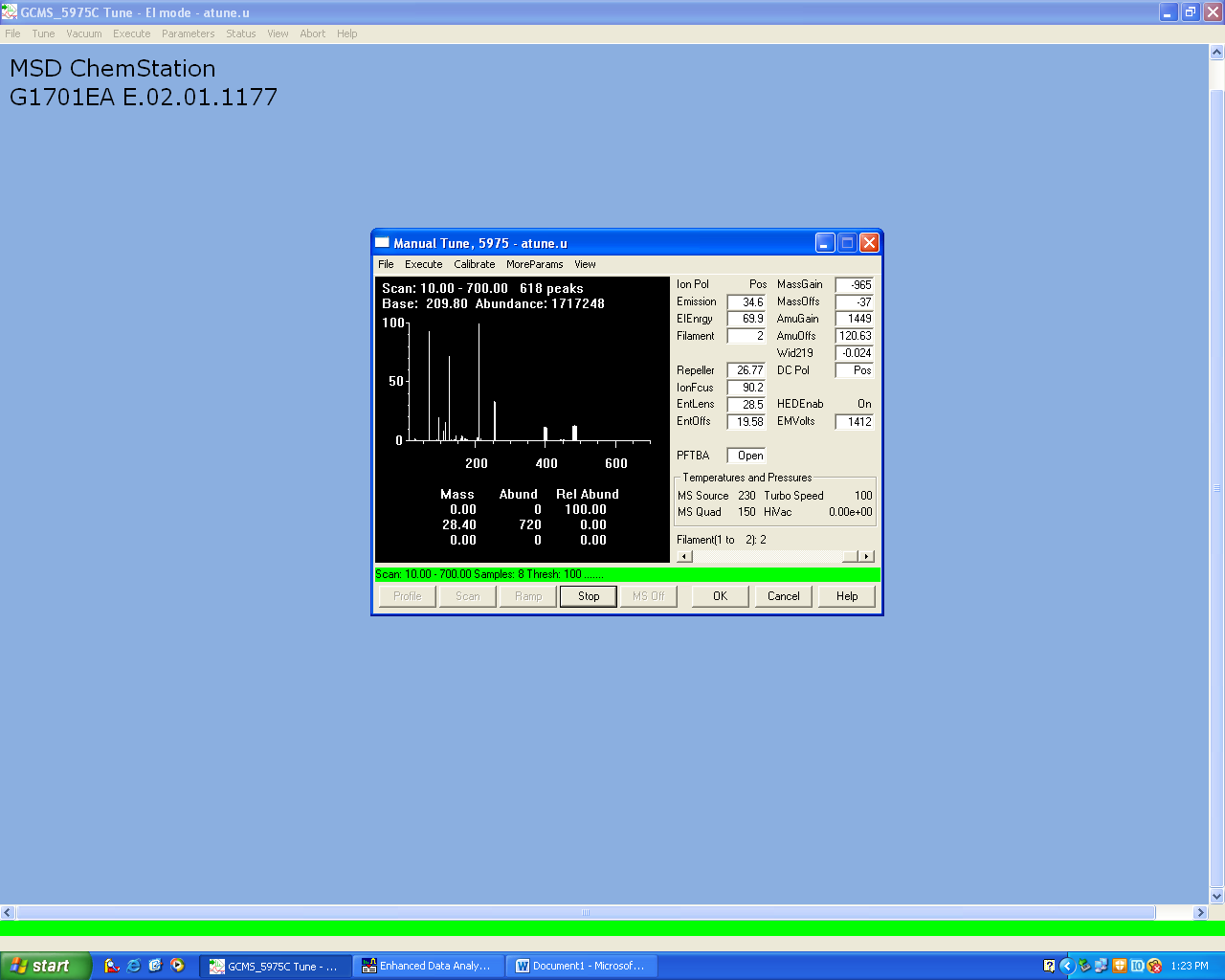Open Manual Tune dialog File menu

pos(386,264)
